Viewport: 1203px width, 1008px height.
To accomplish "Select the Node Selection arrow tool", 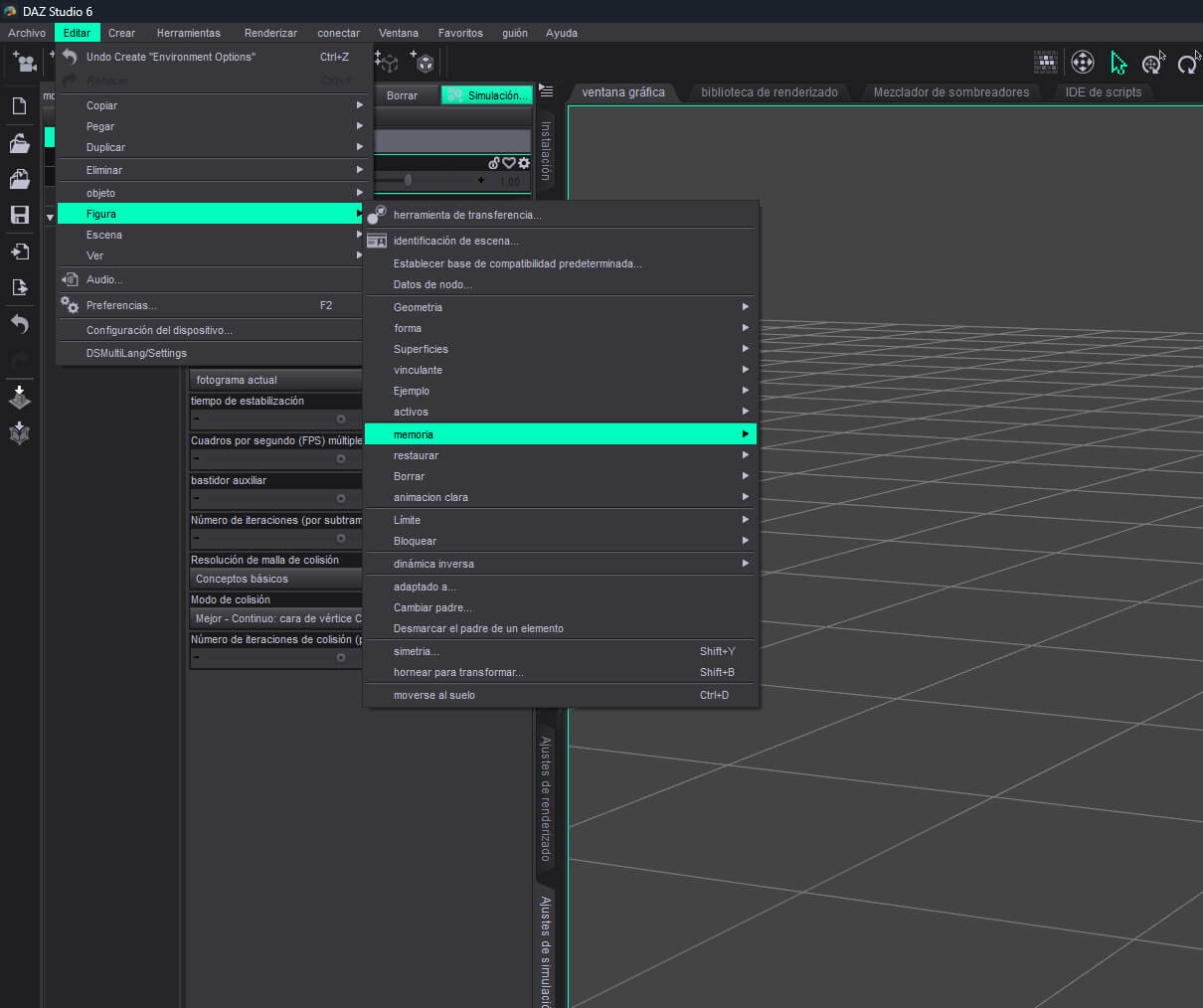I will point(1118,63).
